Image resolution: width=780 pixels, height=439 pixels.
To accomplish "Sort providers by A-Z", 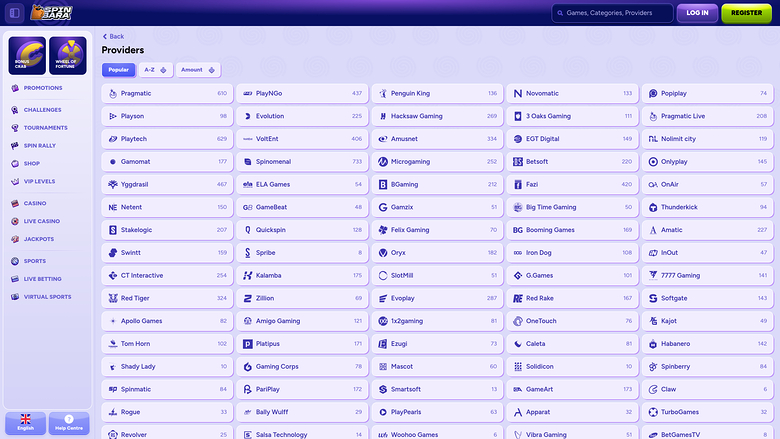I will tap(154, 70).
